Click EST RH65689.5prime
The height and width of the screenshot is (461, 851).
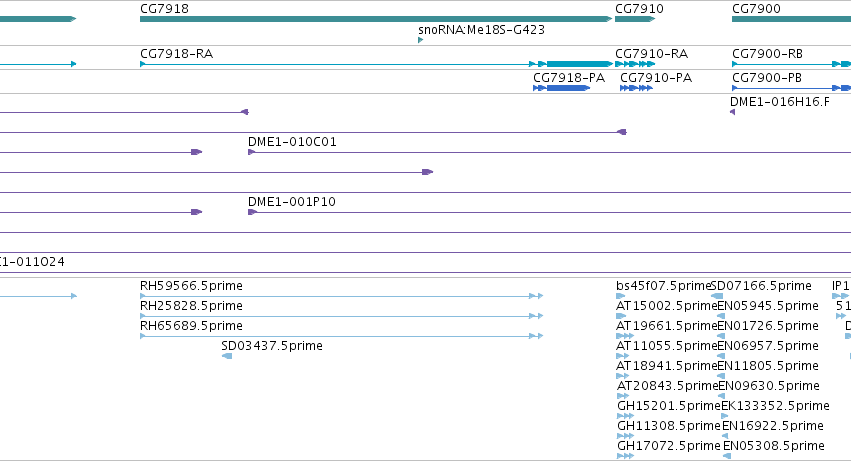191,326
